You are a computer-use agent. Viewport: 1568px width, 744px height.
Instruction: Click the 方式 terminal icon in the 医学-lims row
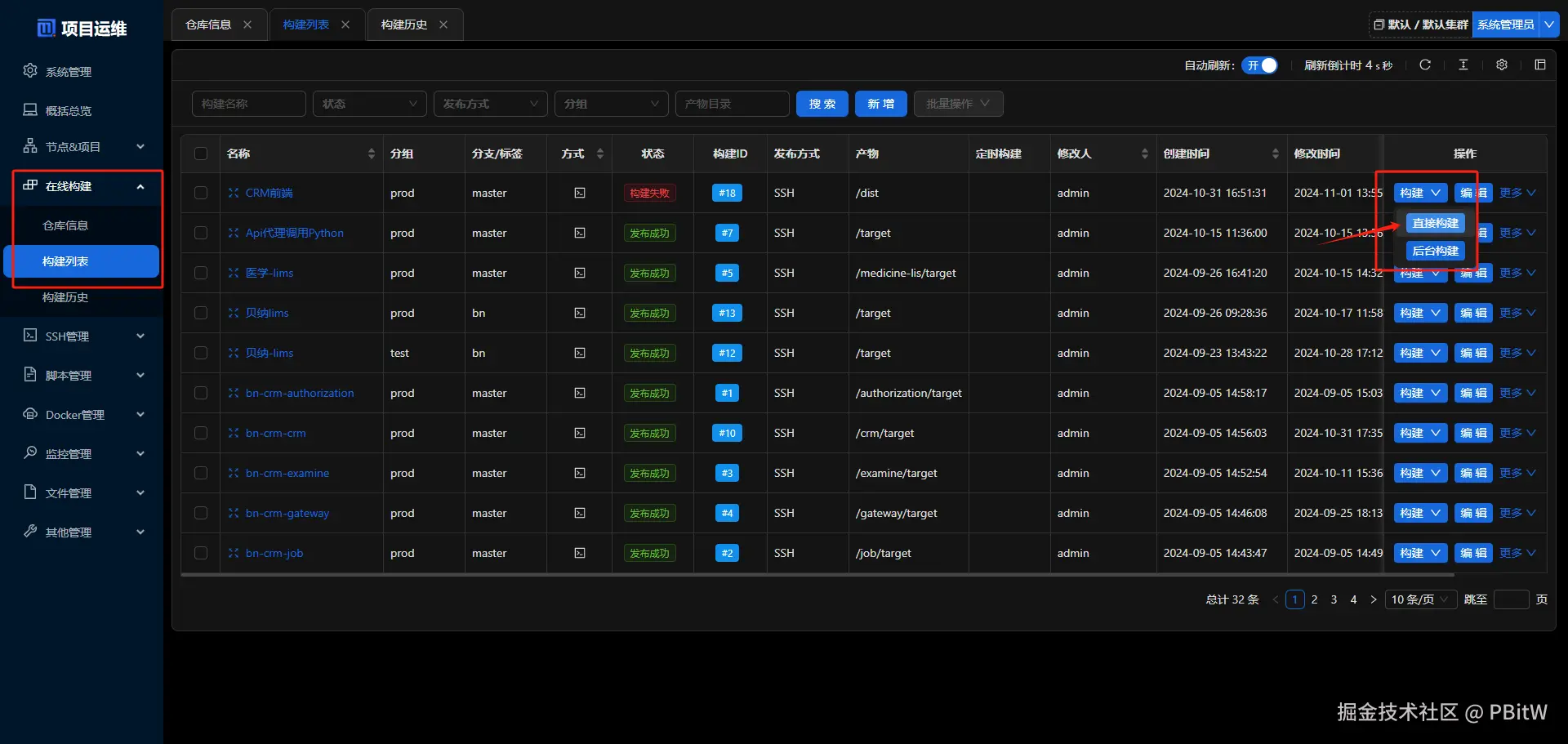[x=580, y=273]
